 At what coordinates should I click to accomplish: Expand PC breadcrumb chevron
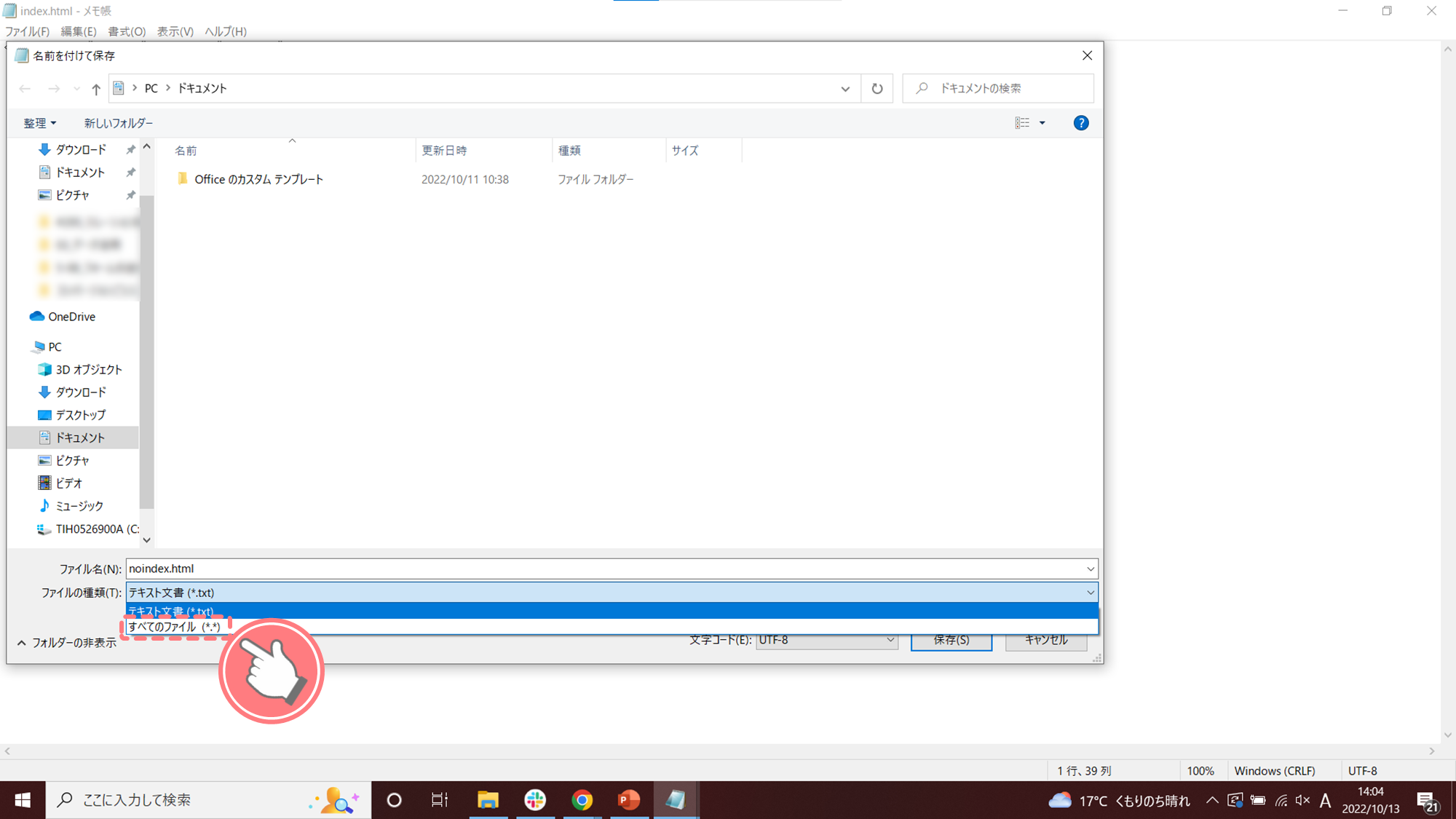click(168, 88)
